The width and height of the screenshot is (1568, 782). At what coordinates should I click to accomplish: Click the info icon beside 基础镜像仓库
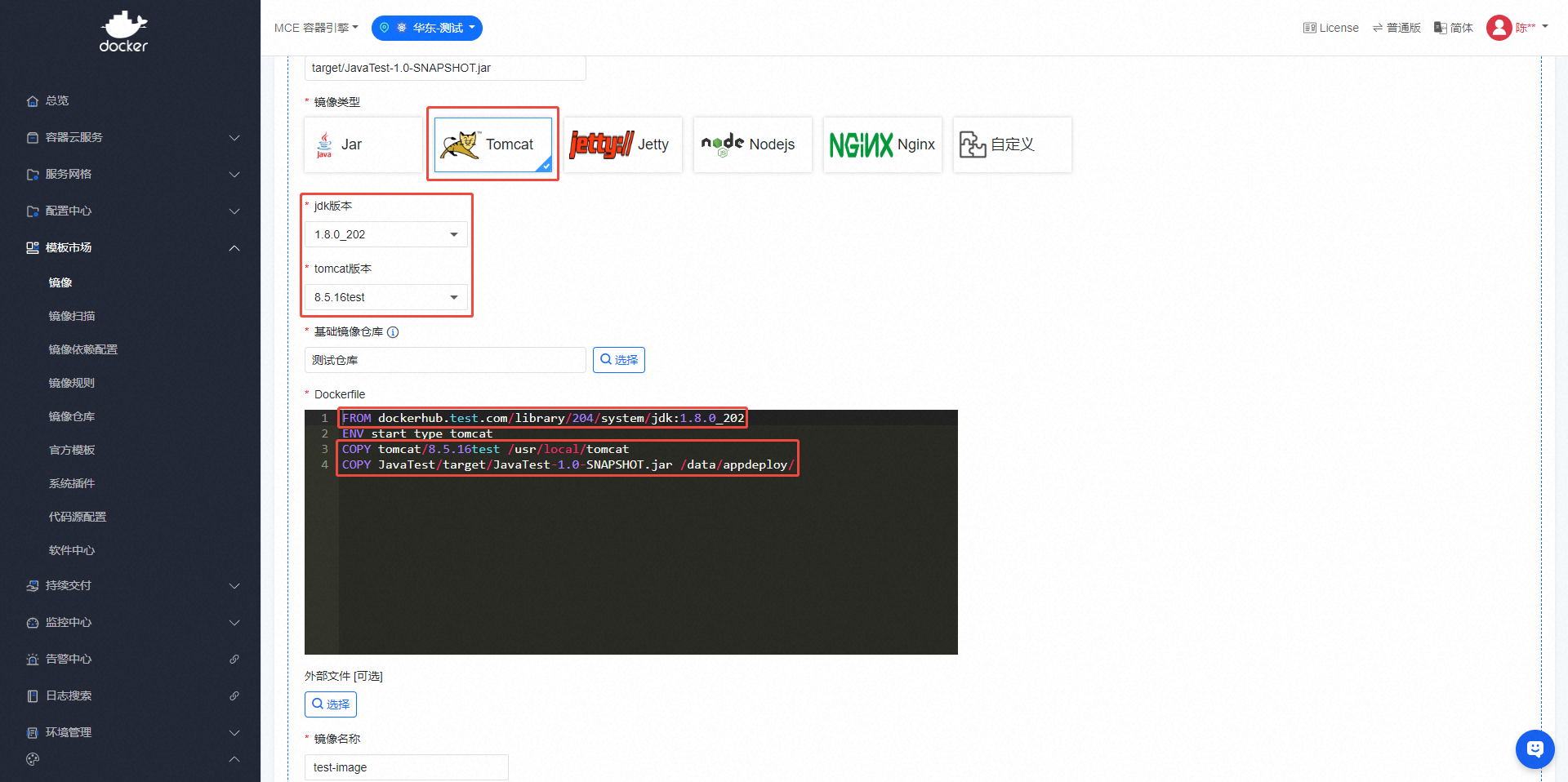coord(393,332)
